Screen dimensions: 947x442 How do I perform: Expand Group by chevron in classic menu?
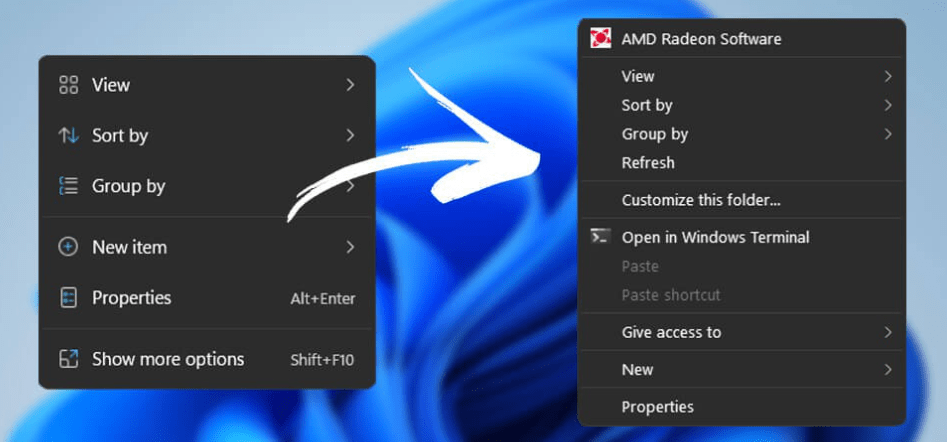tap(888, 133)
